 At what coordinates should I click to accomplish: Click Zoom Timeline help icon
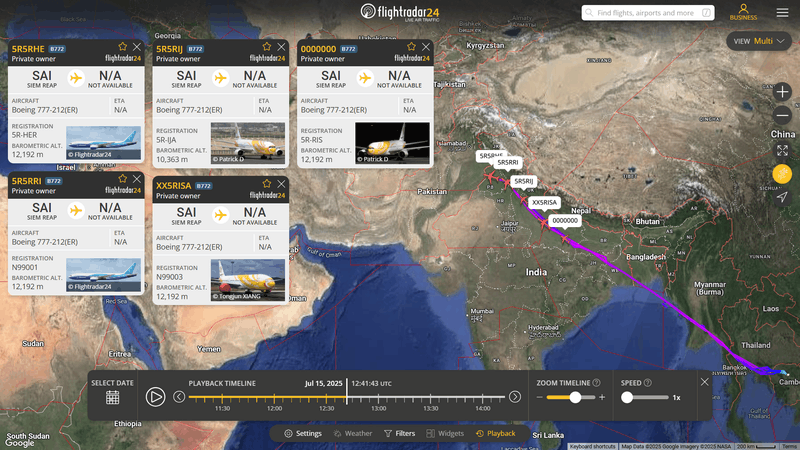(x=596, y=383)
